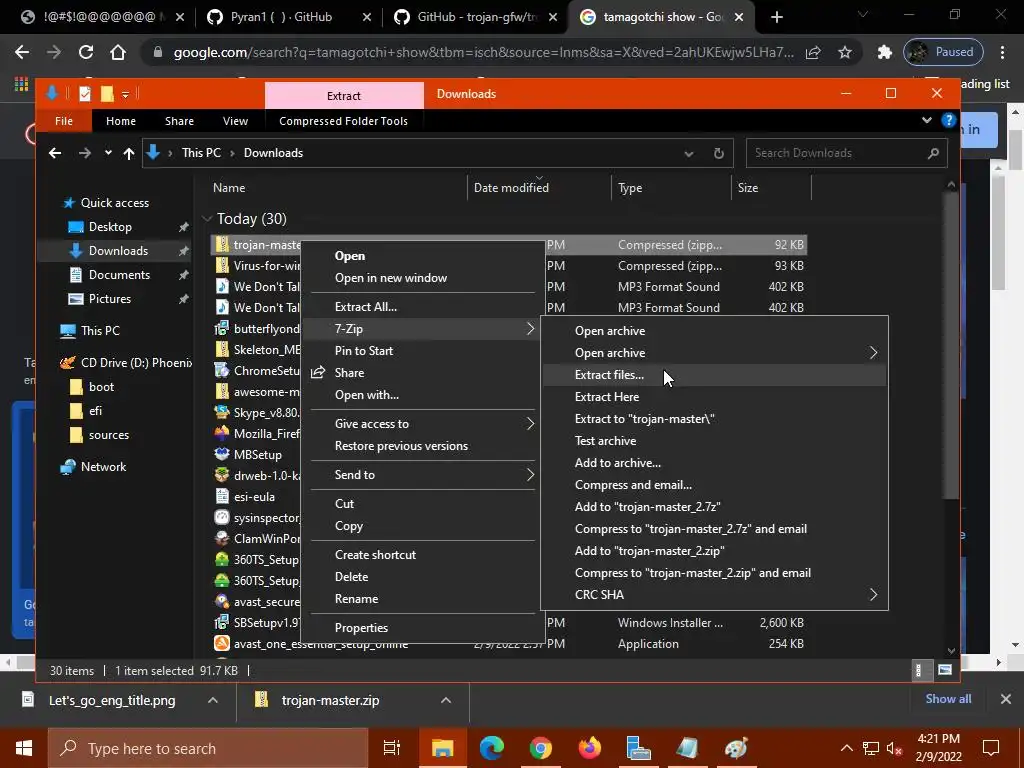
Task: Open trojan-master.zip download options chevron
Action: (x=446, y=701)
